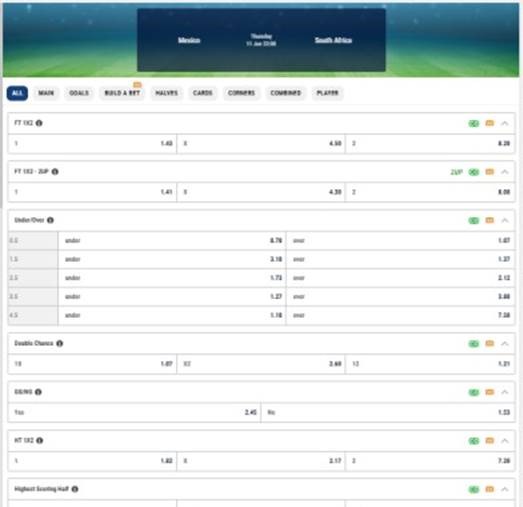
Task: Switch to the PLAYER tab
Action: (327, 93)
